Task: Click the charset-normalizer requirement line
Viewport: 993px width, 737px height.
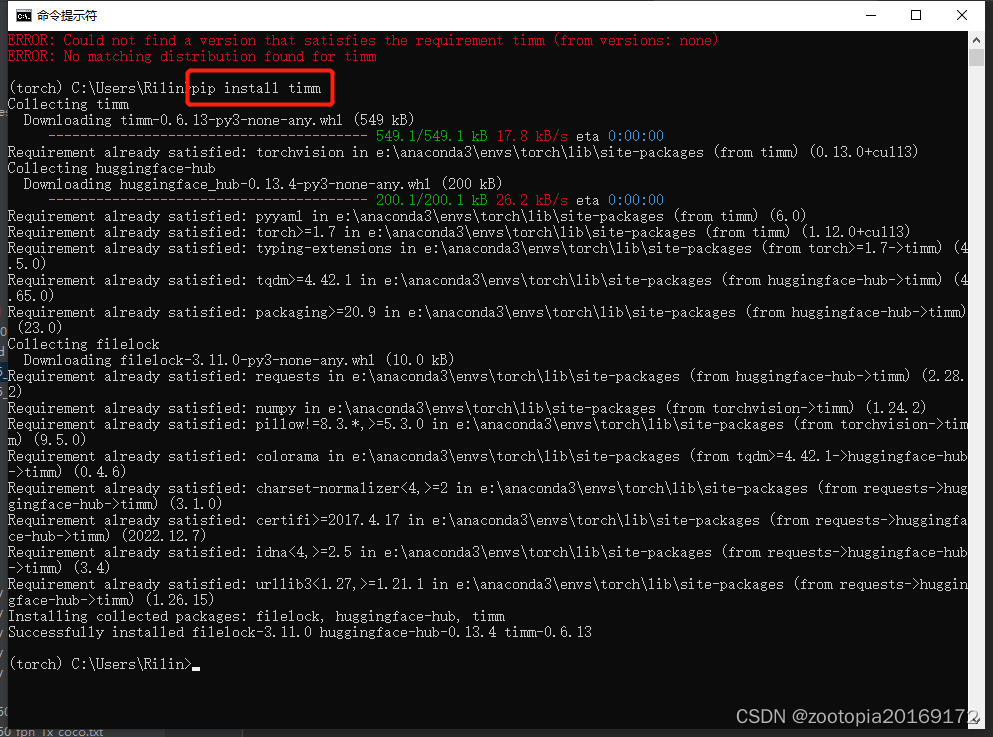Action: coord(488,496)
